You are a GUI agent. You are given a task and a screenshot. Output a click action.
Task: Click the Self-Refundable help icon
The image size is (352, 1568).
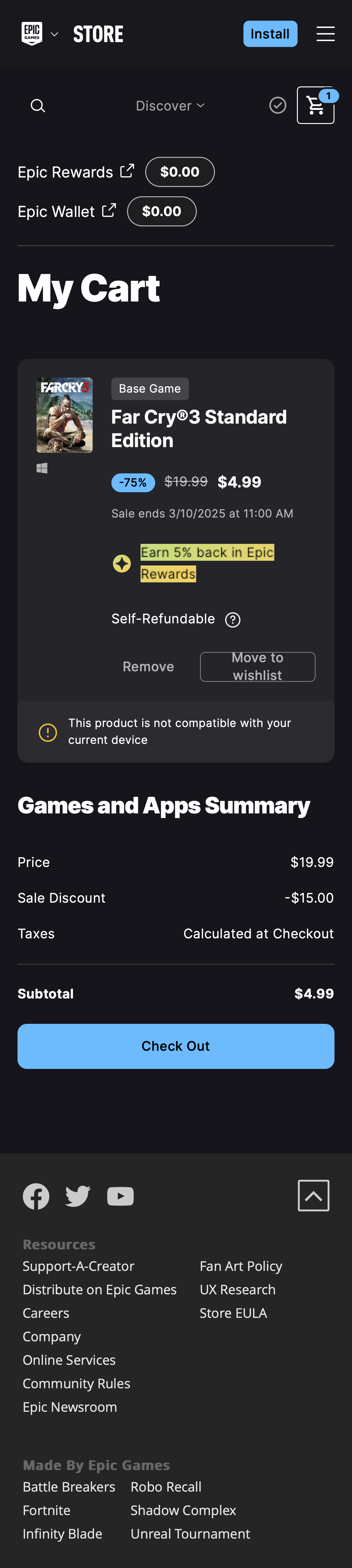coord(233,619)
